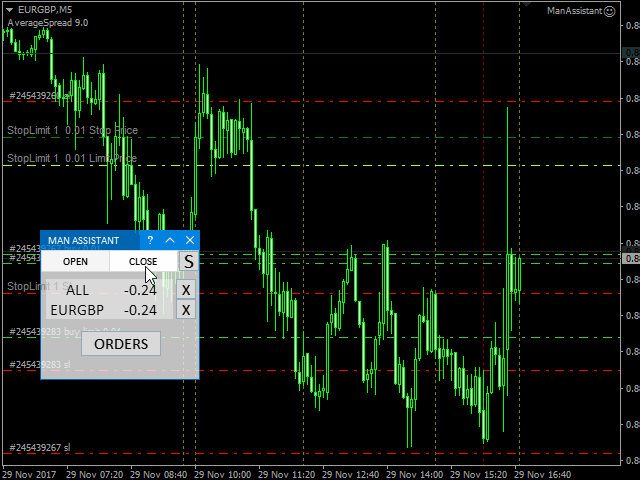Click the #245439267 sl level label

coord(40,448)
